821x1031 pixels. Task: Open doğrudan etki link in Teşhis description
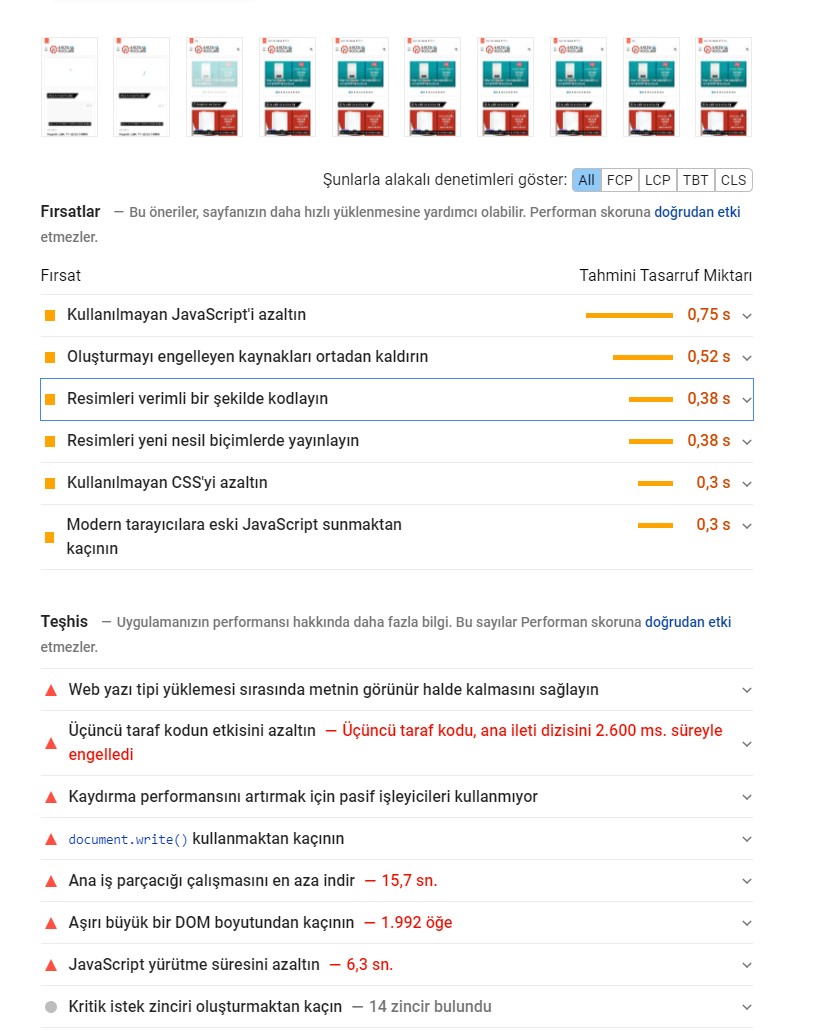pos(688,622)
